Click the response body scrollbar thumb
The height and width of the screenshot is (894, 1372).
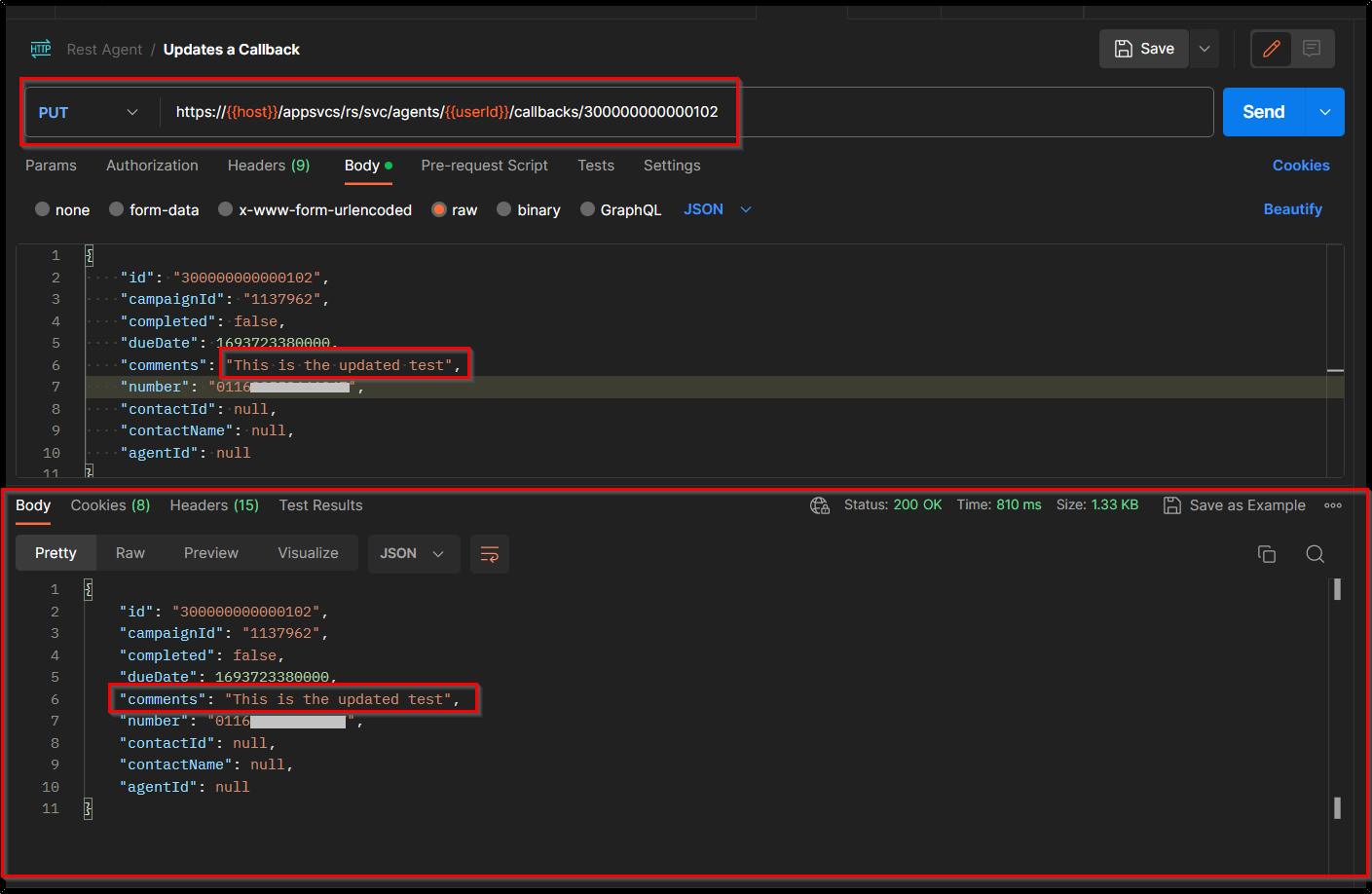point(1337,589)
